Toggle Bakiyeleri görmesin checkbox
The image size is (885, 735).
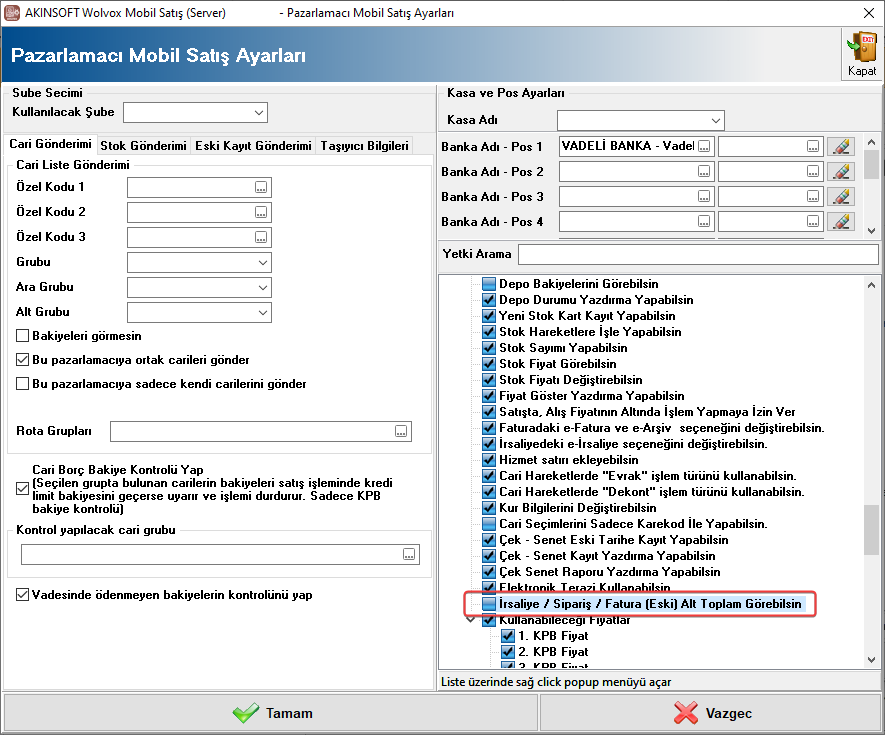tap(23, 336)
